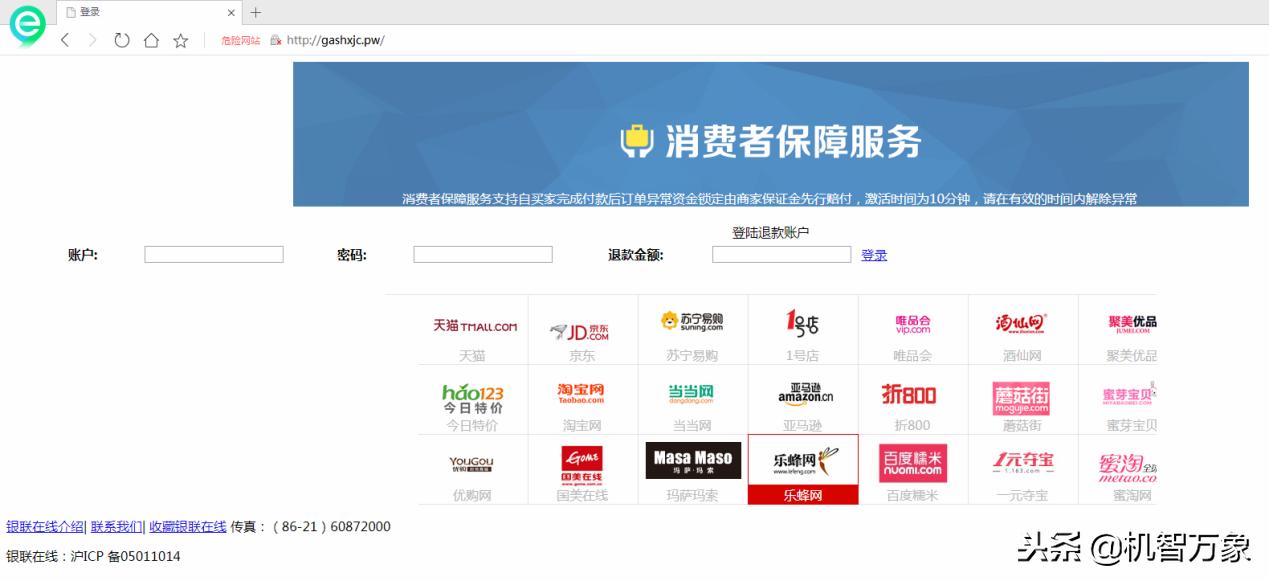Click the 登录 login link
1269x581 pixels.
[x=873, y=255]
